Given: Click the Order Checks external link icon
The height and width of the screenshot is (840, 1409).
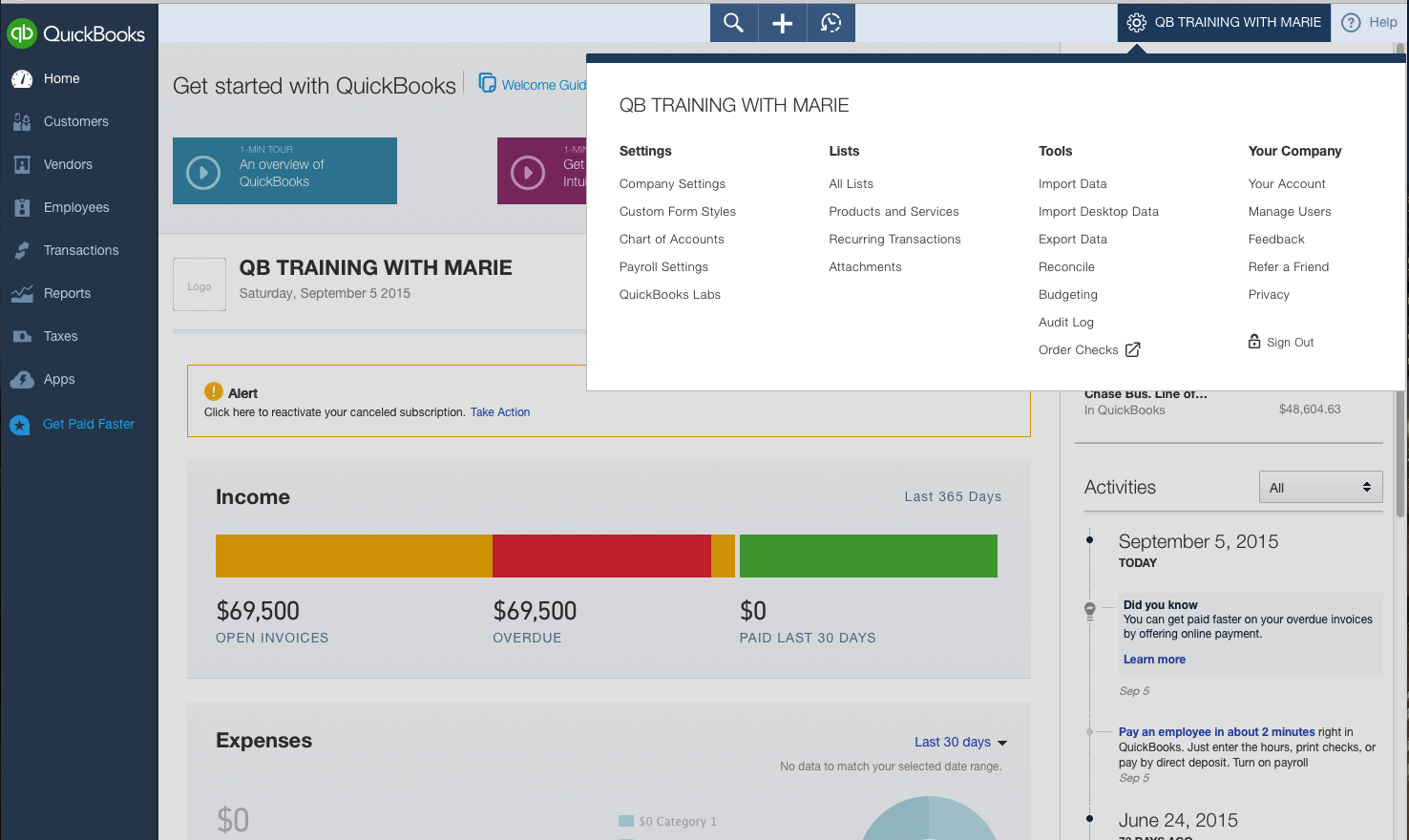Looking at the screenshot, I should (1132, 350).
